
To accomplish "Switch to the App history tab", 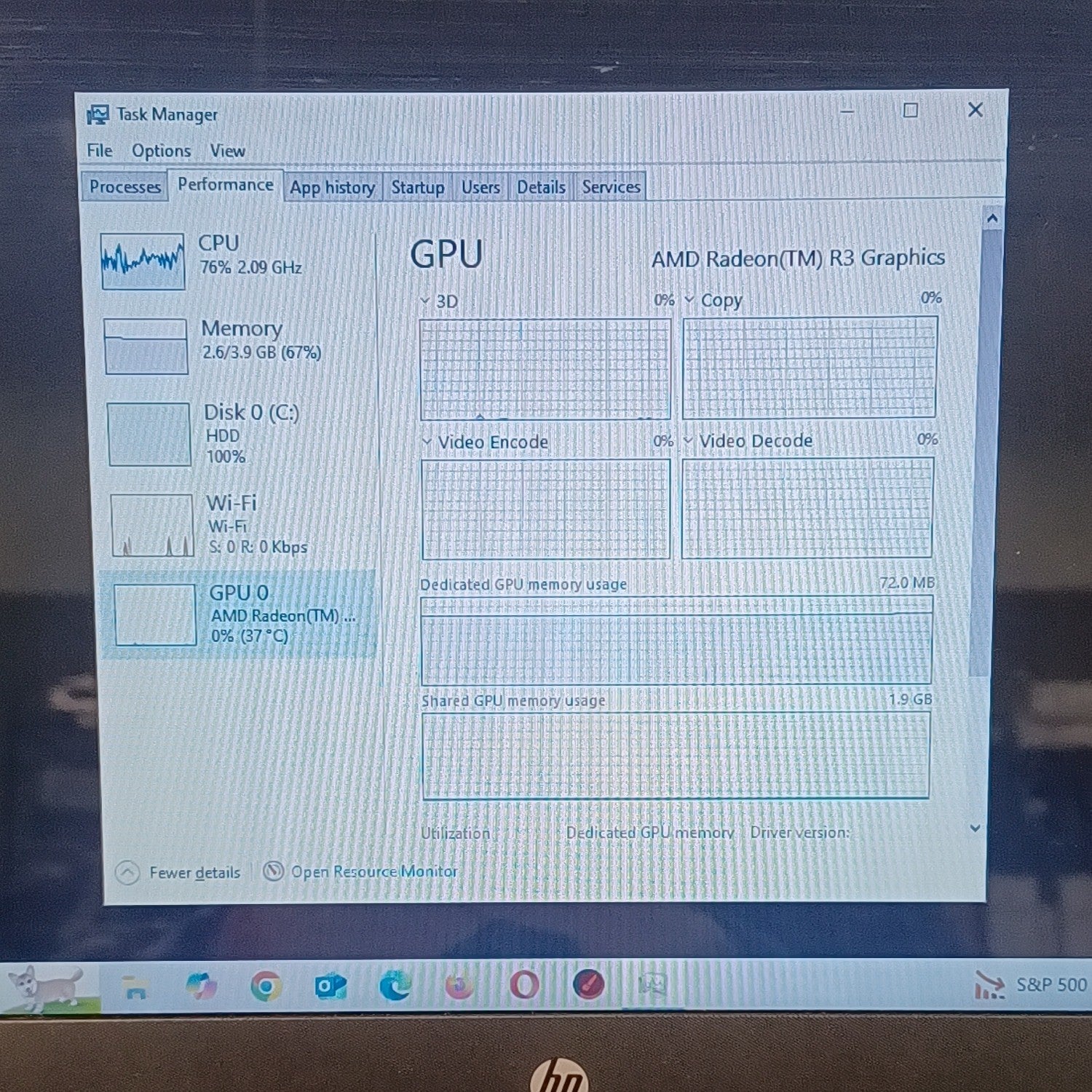I will 332,187.
